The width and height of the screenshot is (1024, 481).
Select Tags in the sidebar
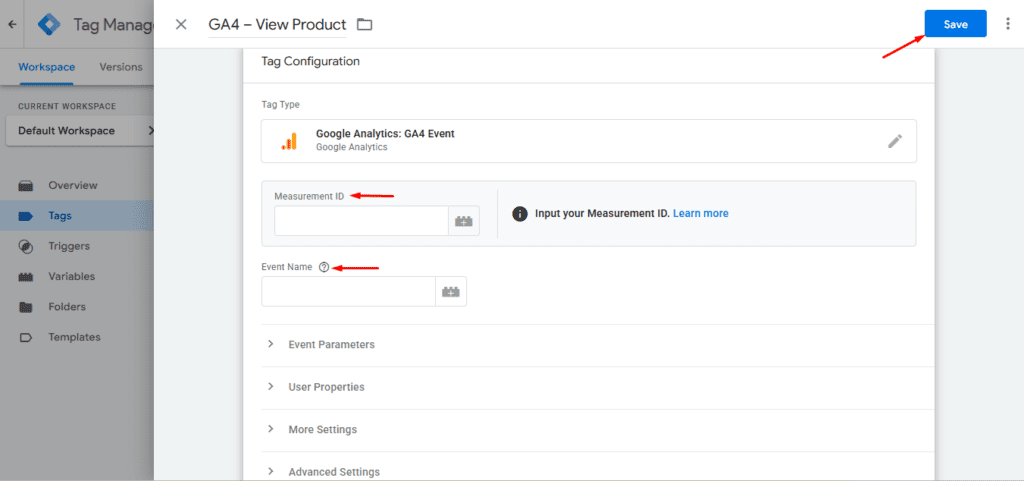(x=60, y=215)
